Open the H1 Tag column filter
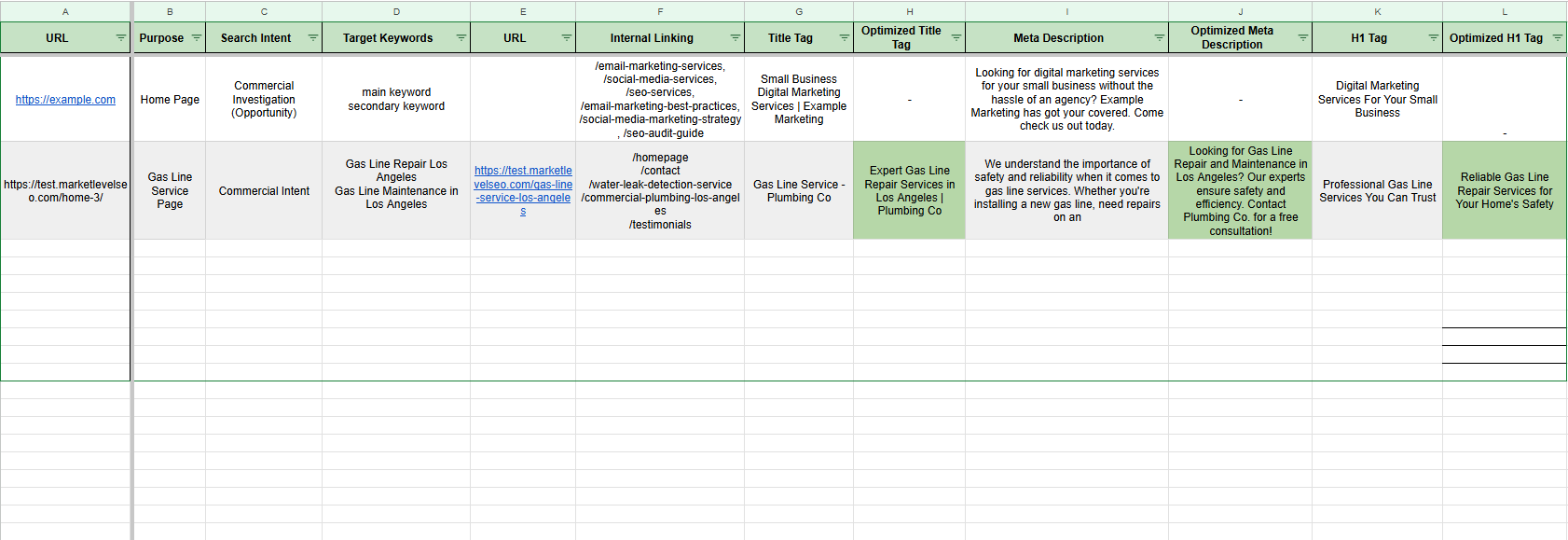 (1433, 38)
